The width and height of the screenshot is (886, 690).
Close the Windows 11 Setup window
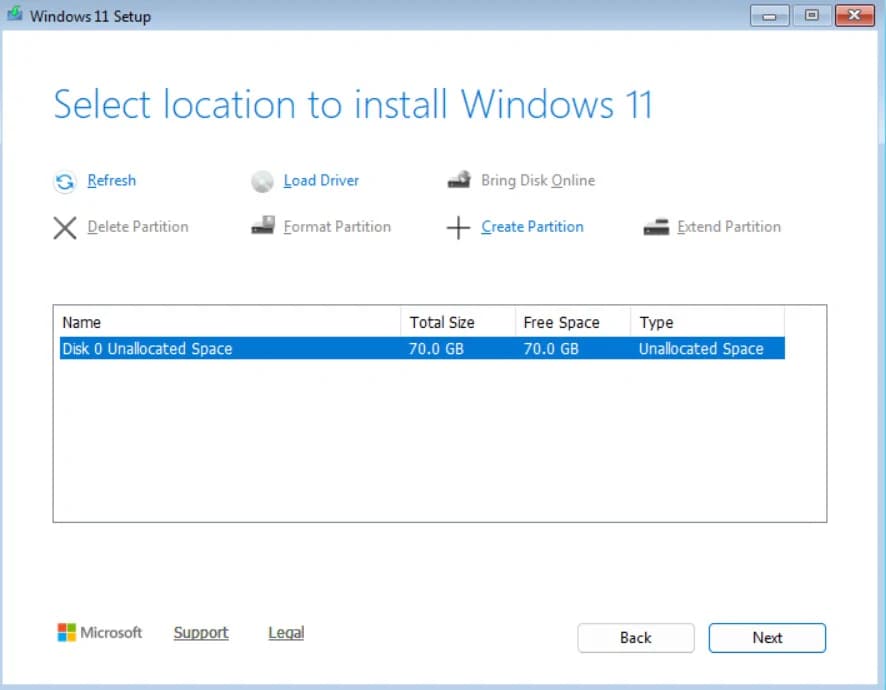854,15
